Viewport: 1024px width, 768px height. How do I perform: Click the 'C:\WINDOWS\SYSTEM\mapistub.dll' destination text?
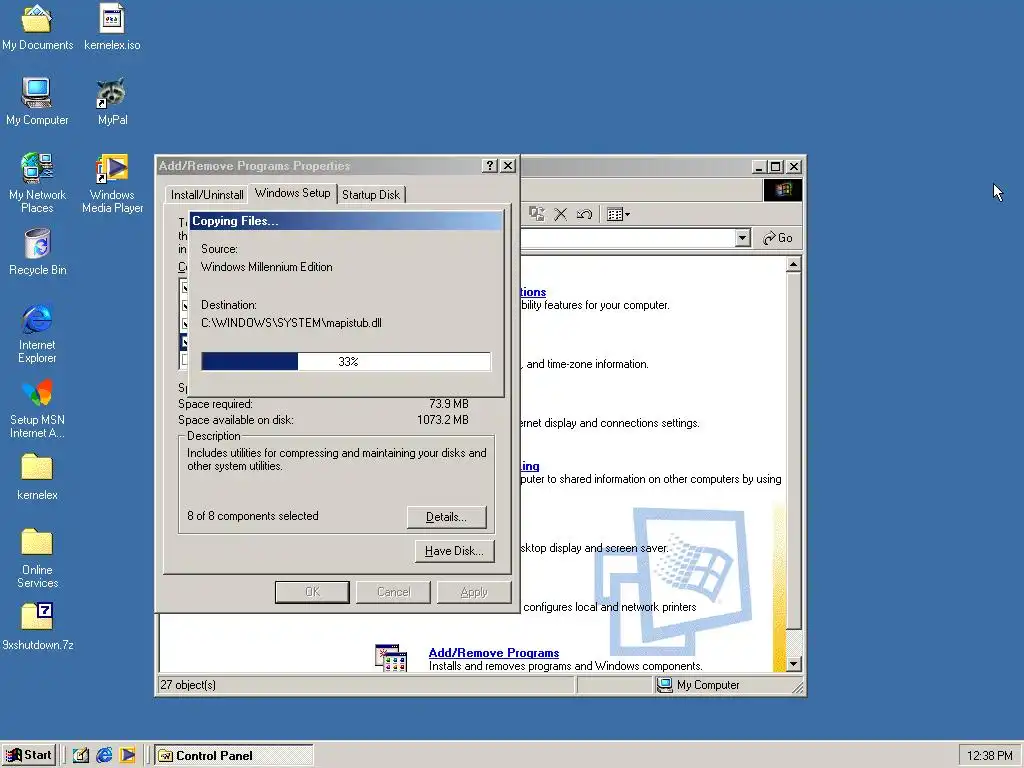[291, 323]
